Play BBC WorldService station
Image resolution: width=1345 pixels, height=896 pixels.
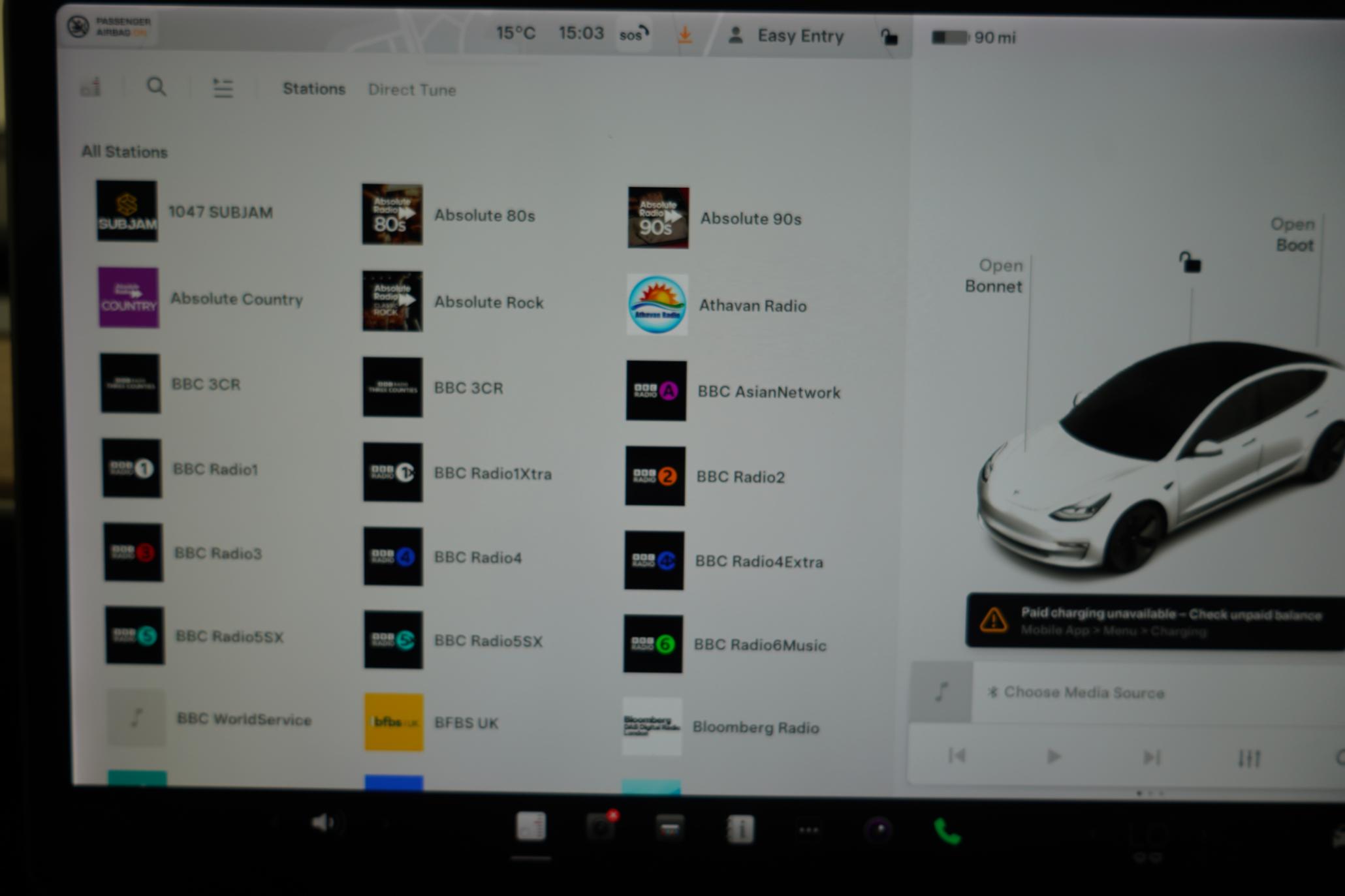[210, 718]
